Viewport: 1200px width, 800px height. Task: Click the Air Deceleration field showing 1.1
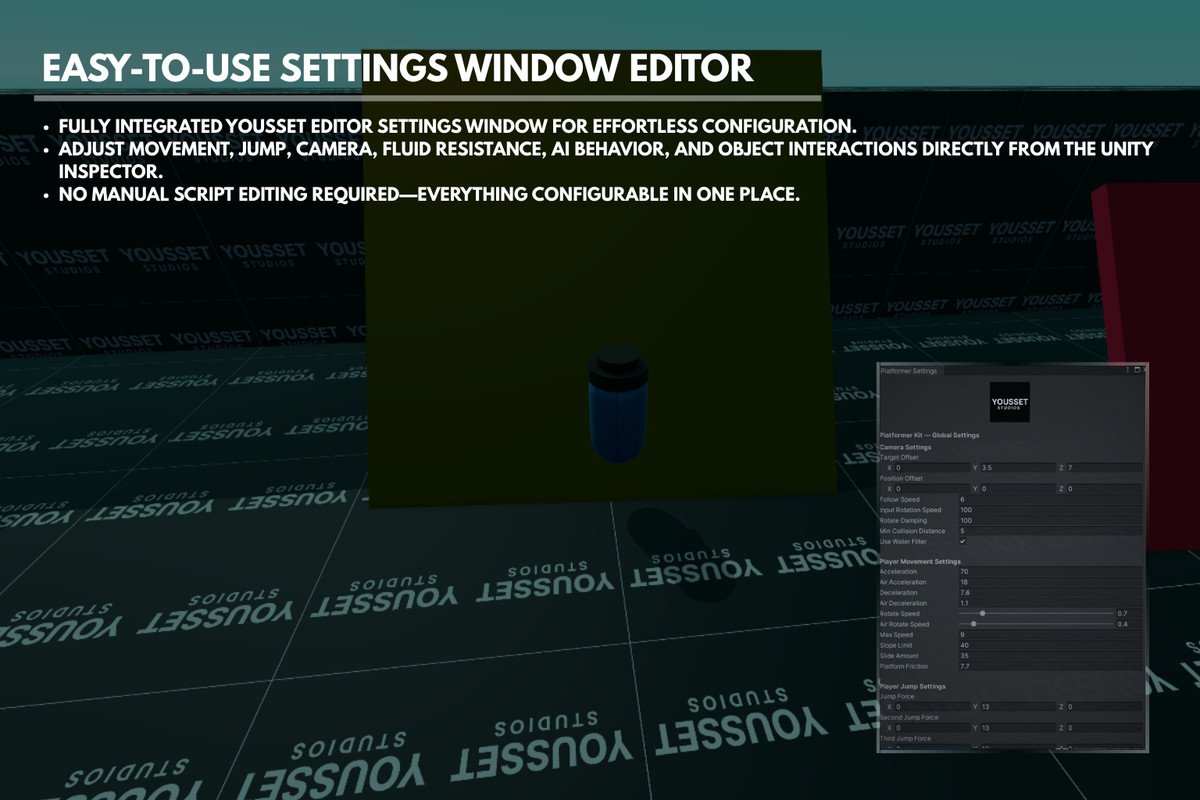1050,603
